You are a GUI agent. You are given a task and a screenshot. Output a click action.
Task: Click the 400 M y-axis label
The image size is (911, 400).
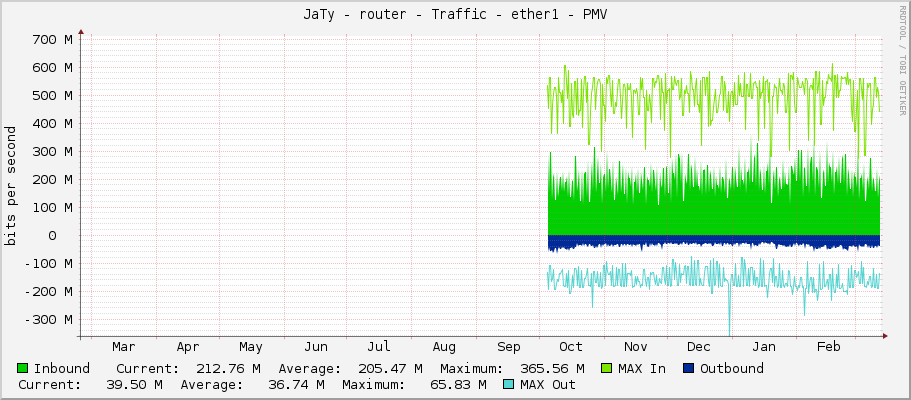pos(52,123)
